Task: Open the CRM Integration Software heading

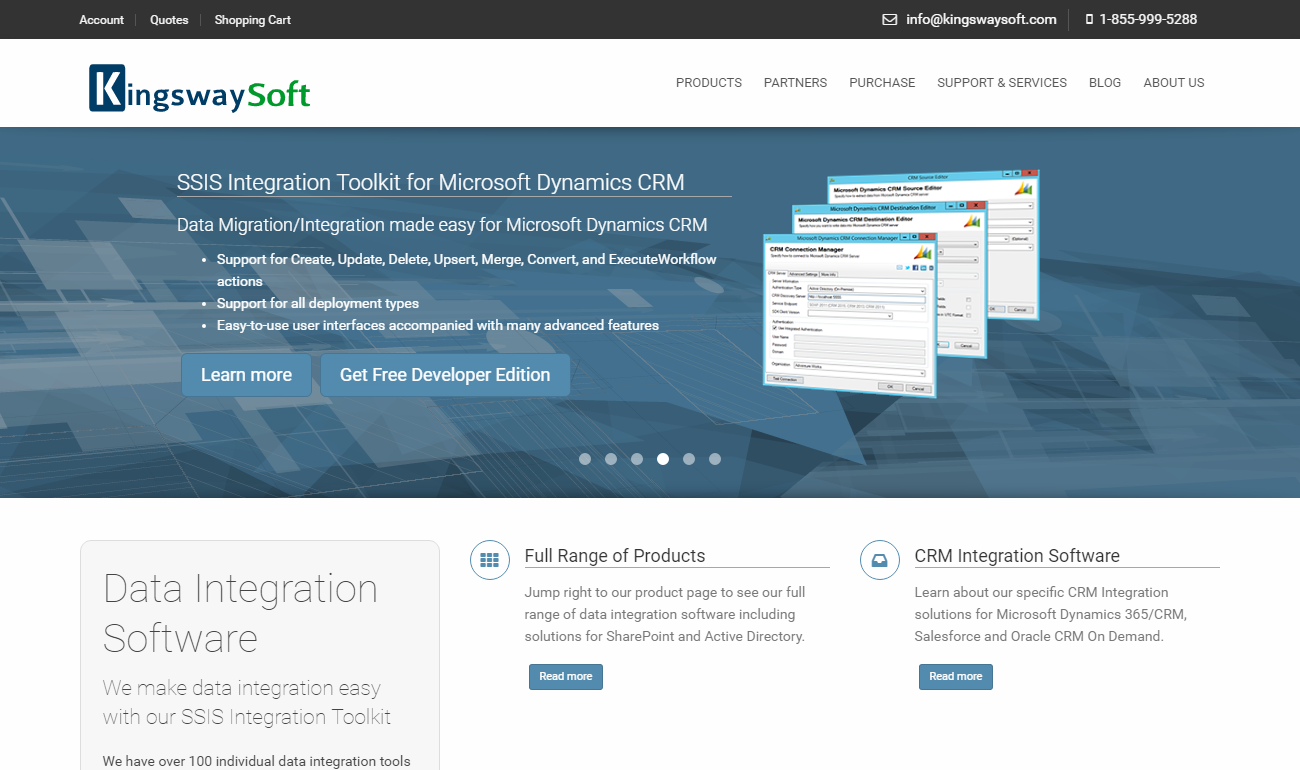Action: tap(1017, 556)
